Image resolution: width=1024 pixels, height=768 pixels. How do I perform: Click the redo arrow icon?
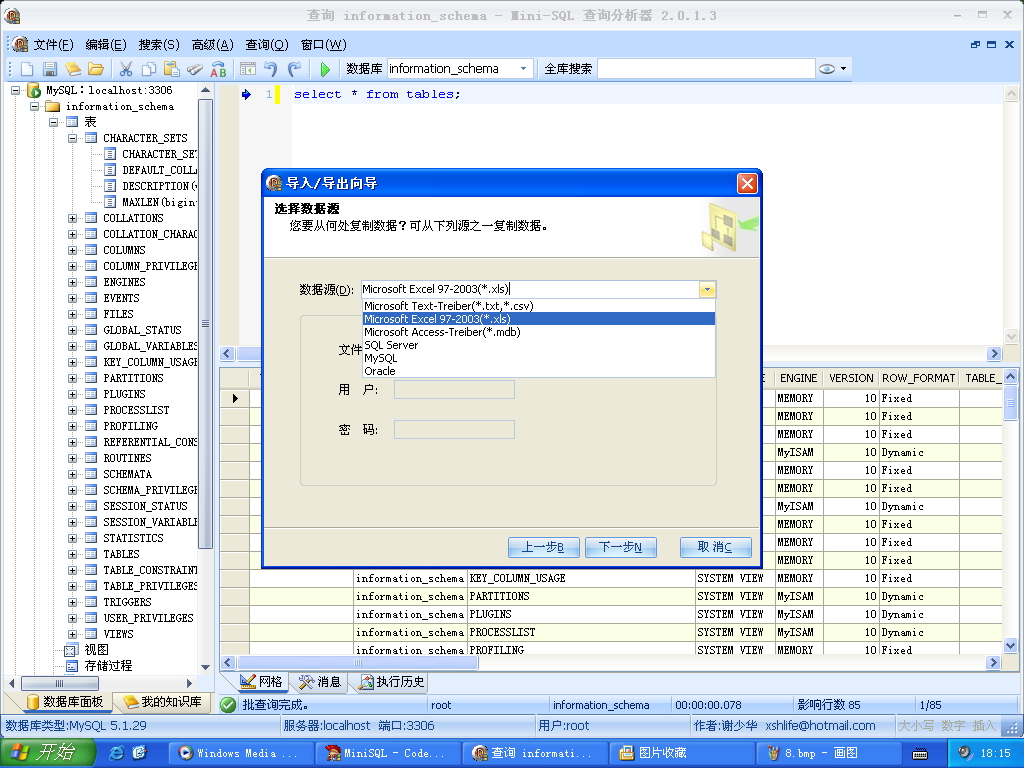pyautogui.click(x=295, y=69)
